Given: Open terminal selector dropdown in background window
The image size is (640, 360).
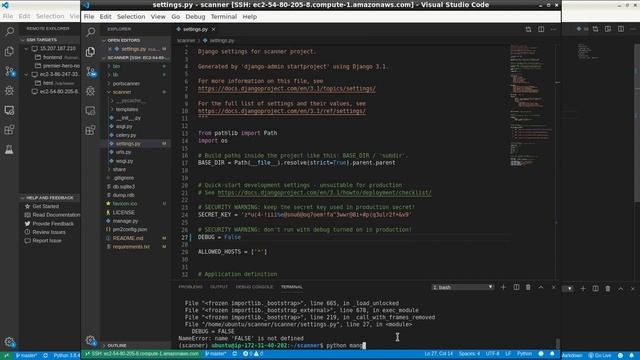Looking at the screenshot, I should 568,289.
